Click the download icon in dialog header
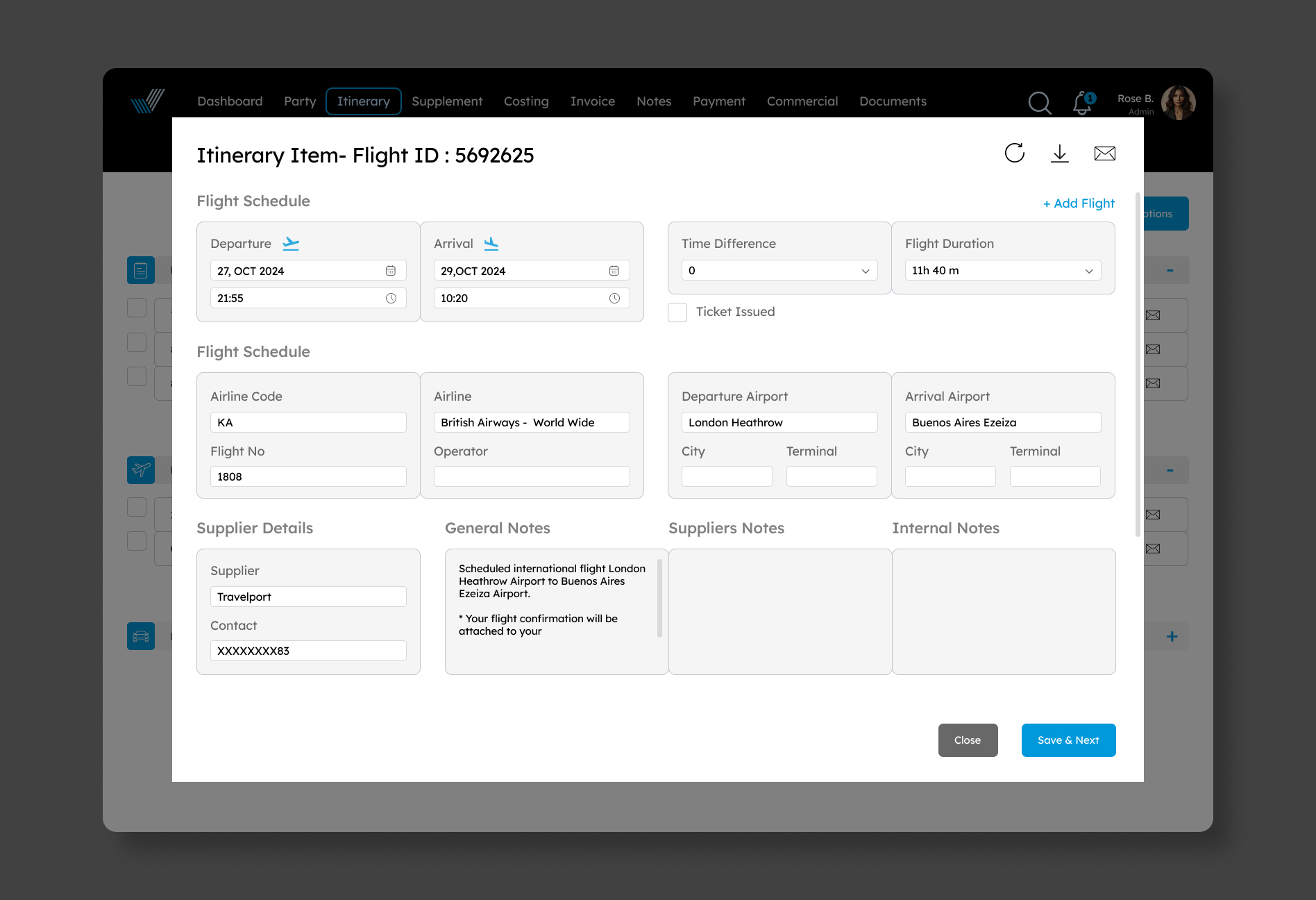The width and height of the screenshot is (1316, 900). [1060, 153]
